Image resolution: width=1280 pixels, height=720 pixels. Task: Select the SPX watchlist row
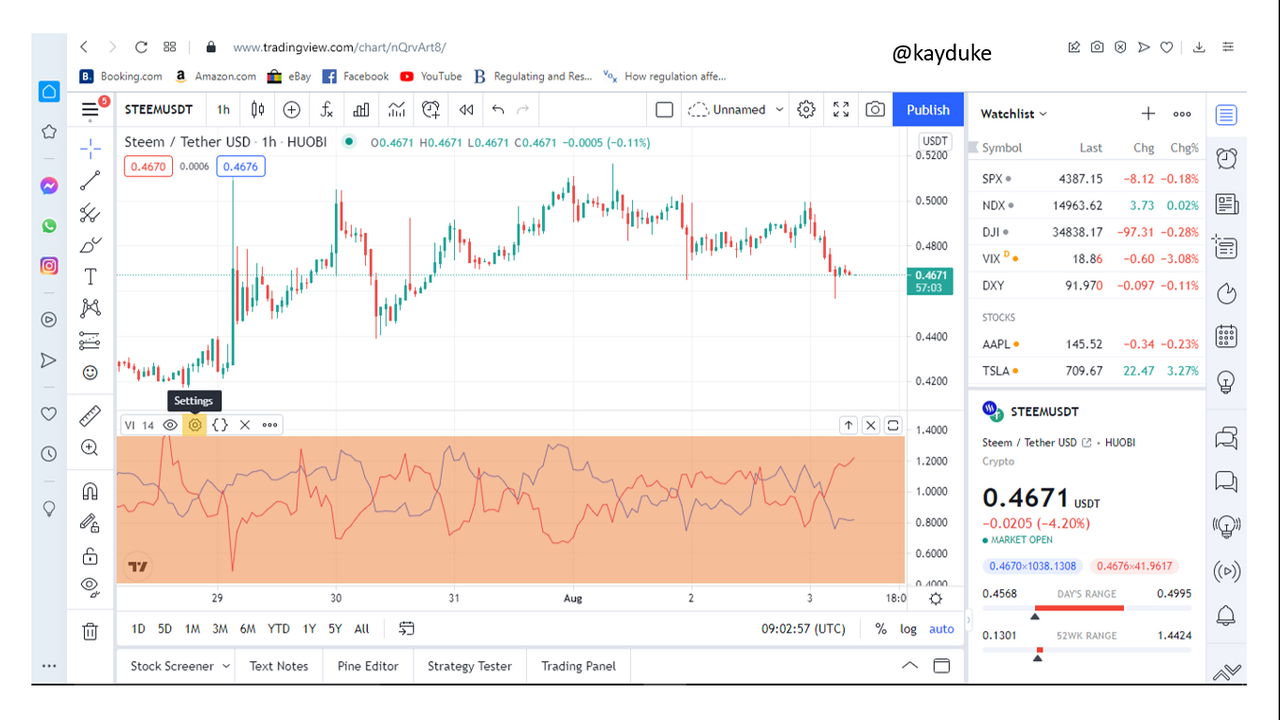click(1088, 179)
